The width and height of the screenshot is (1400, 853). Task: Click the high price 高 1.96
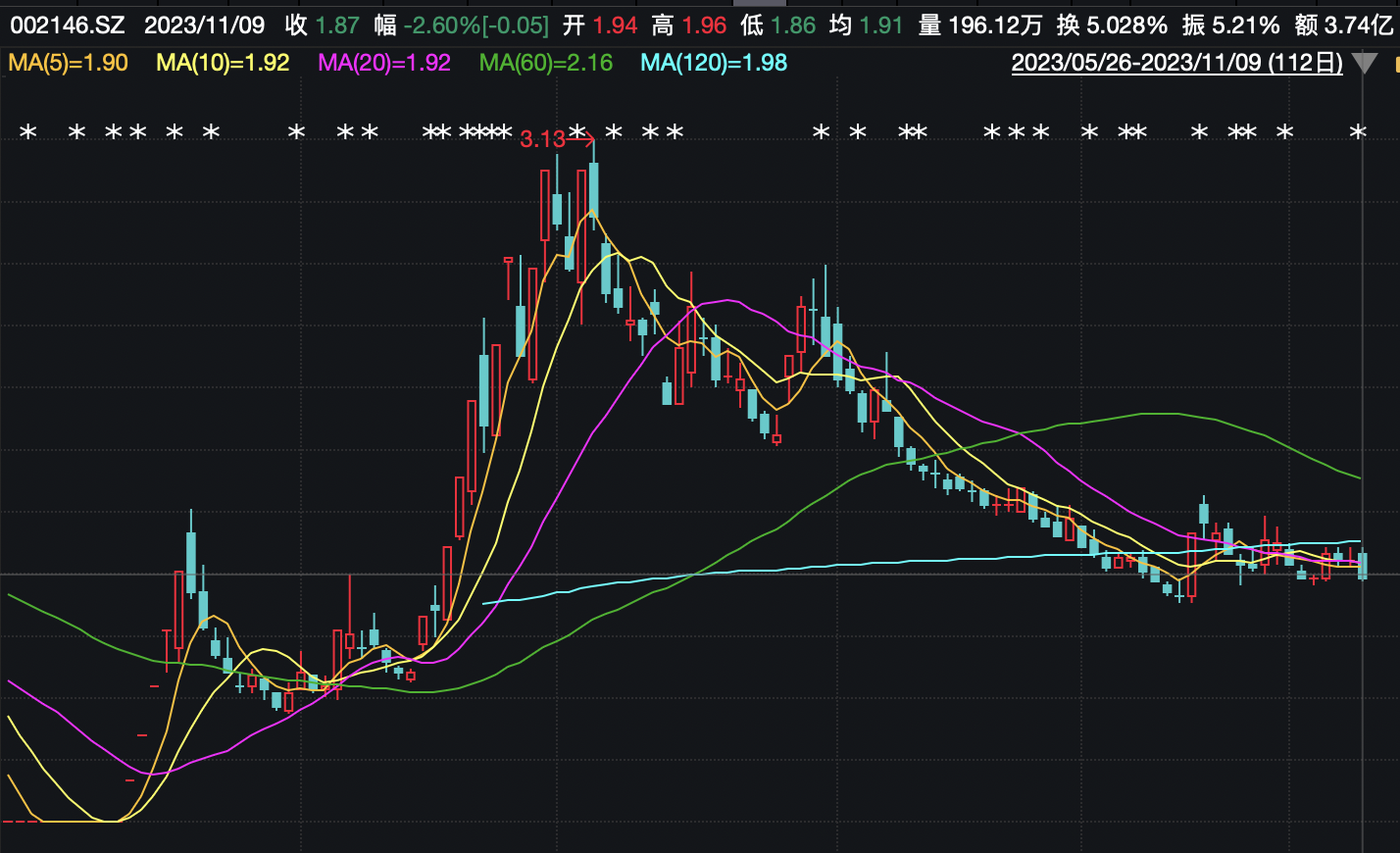689,25
